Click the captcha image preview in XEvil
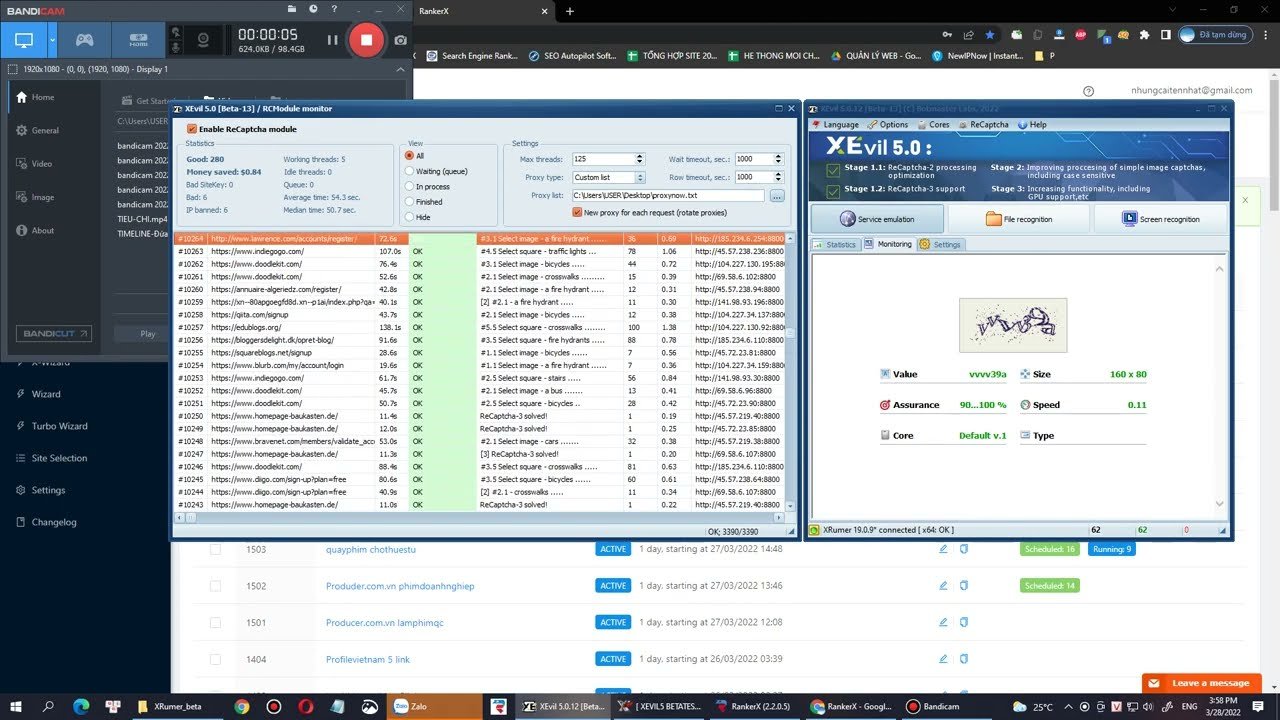The width and height of the screenshot is (1280, 720). (1012, 325)
